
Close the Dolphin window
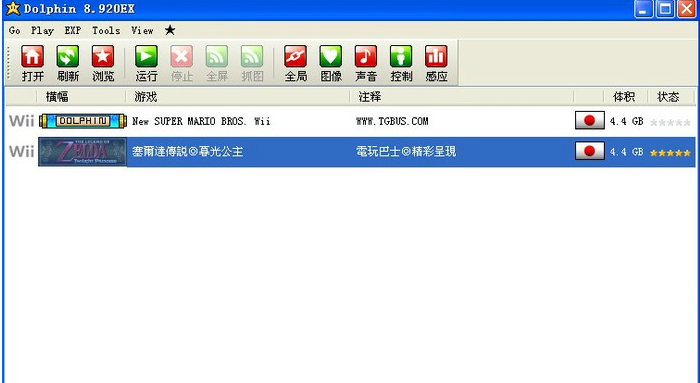tap(687, 9)
